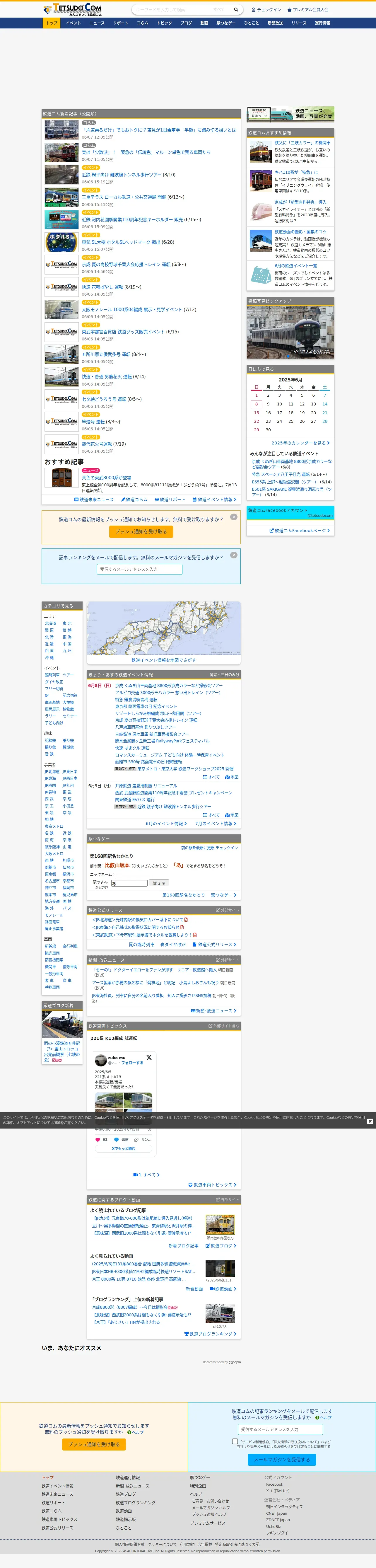The image size is (376, 1568).
Task: Click the reply bubble icon on embedded post
Action: pyautogui.click(x=117, y=1139)
